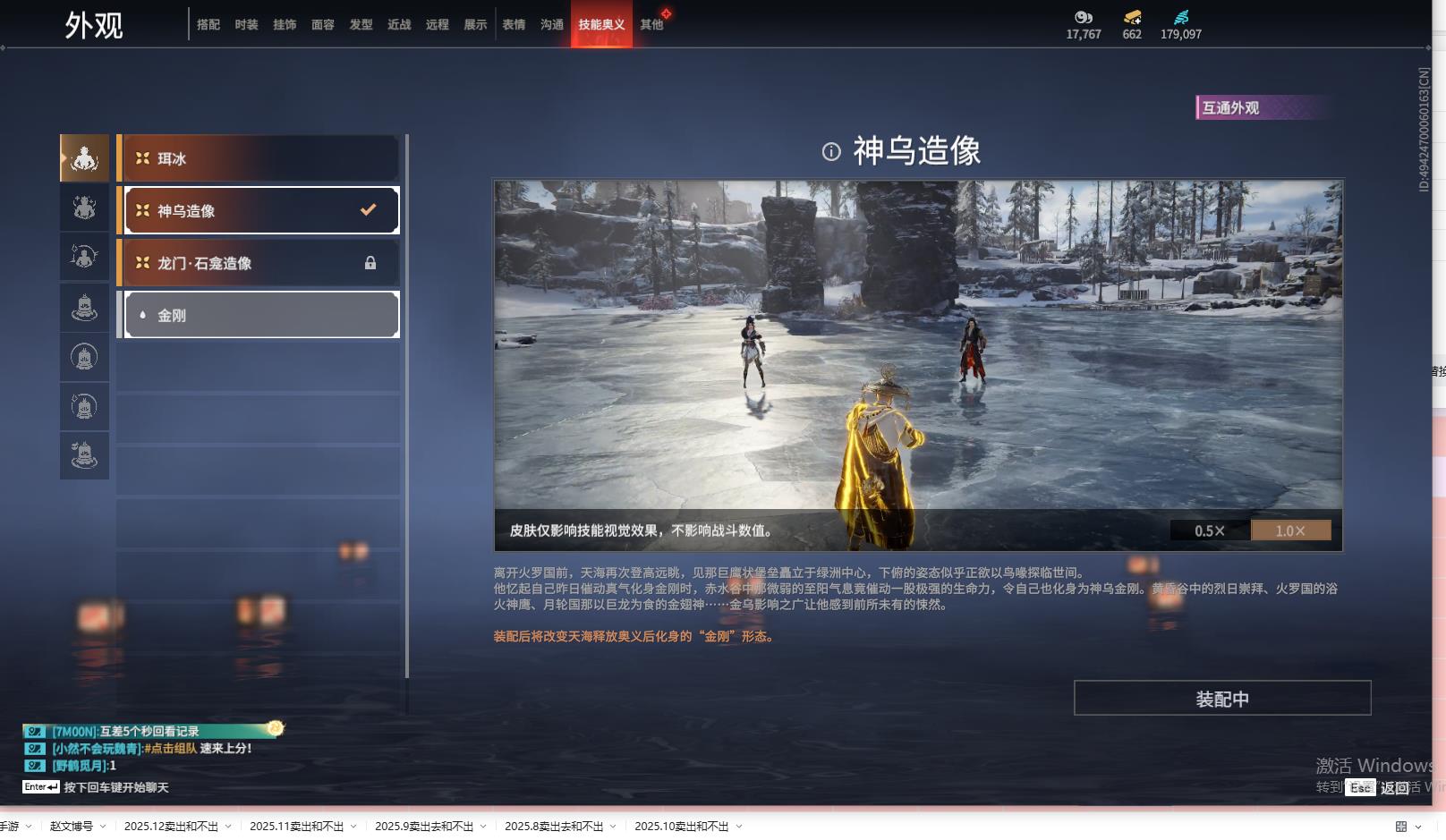The image size is (1446, 840).
Task: Click the checkmark icon on 神乌造像 row
Action: [368, 209]
